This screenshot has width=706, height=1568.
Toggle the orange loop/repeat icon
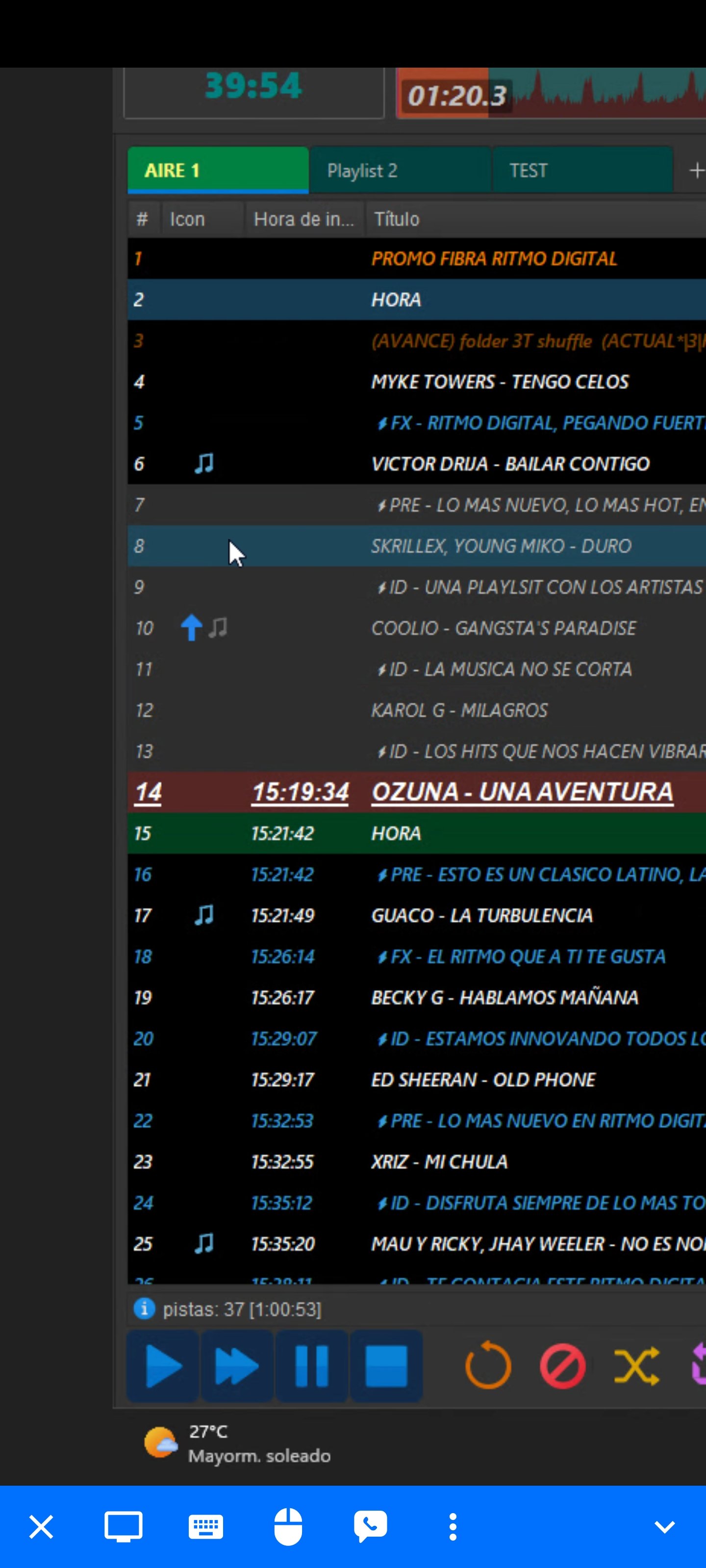pyautogui.click(x=488, y=1366)
